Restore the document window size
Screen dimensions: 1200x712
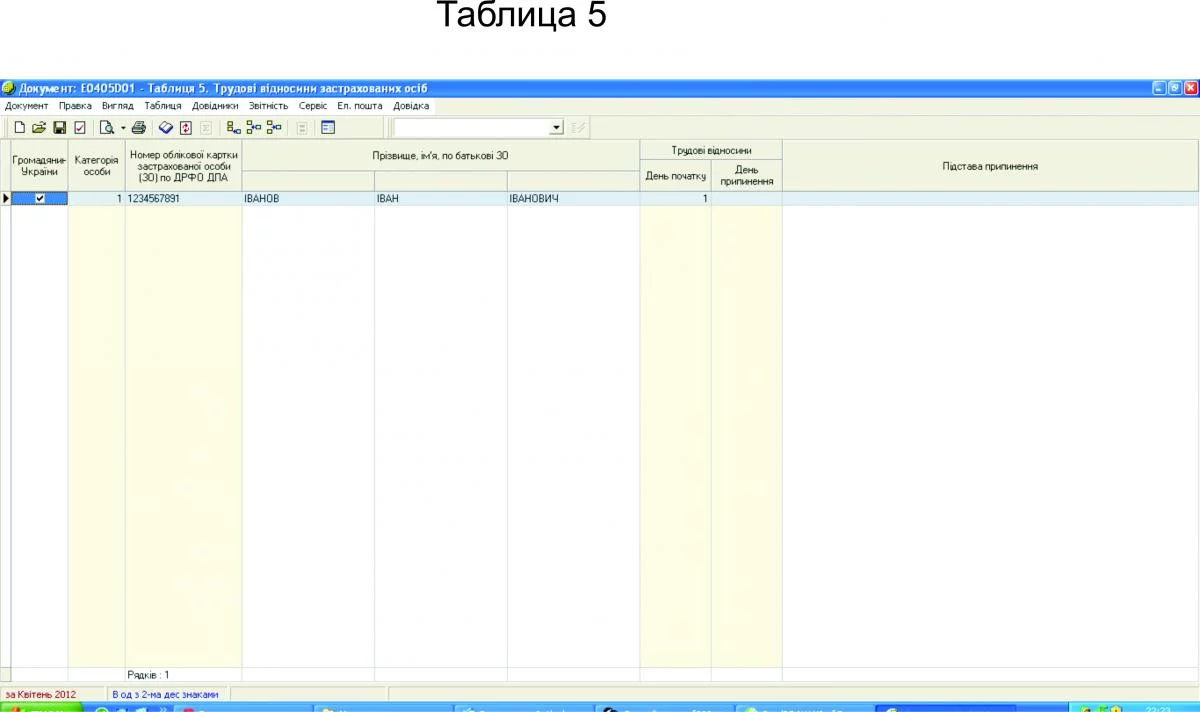click(1175, 88)
